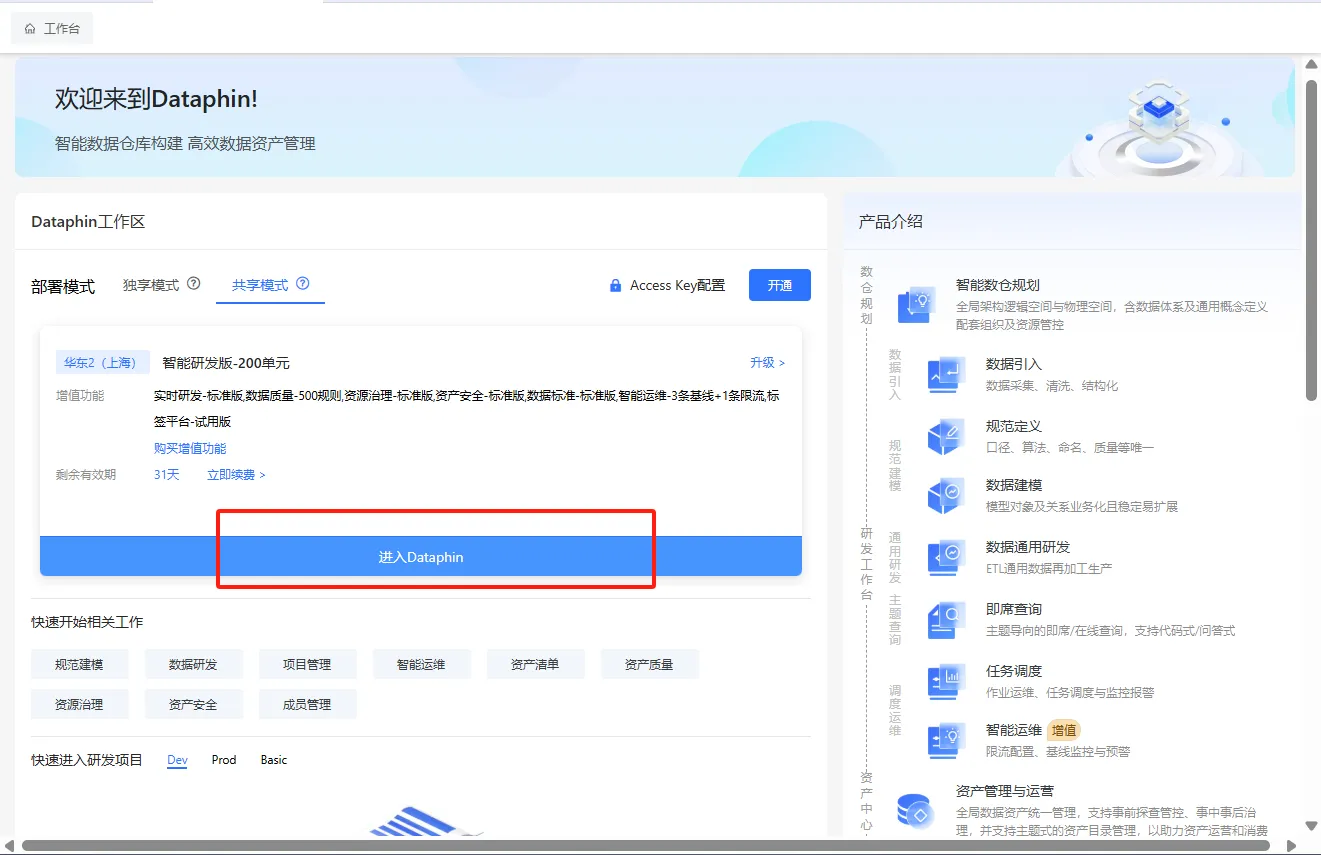Click the 资产管理与运营 product title
The image size is (1321, 855).
pos(1005,791)
